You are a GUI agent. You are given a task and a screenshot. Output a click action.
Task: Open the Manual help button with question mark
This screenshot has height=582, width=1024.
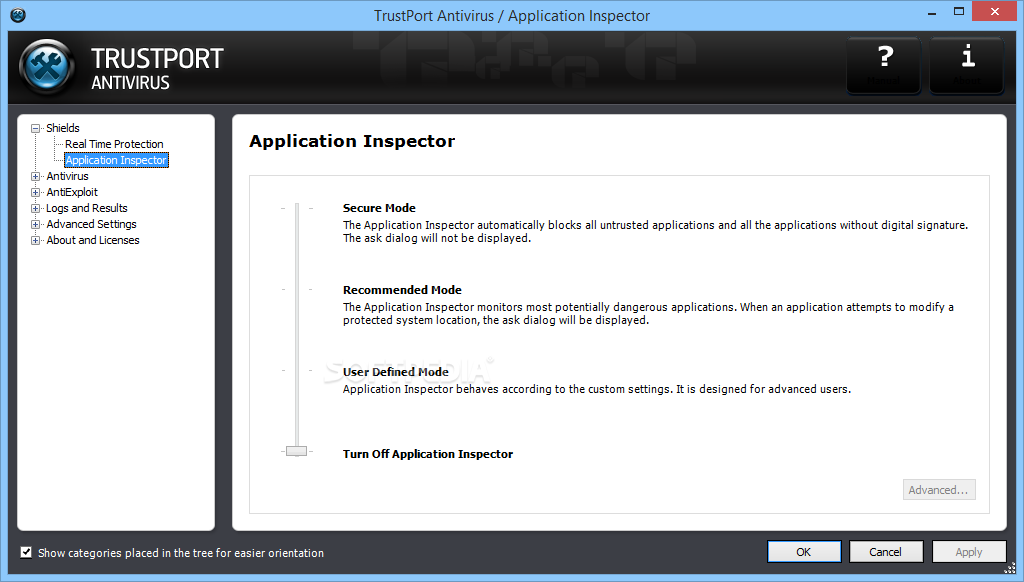(884, 65)
